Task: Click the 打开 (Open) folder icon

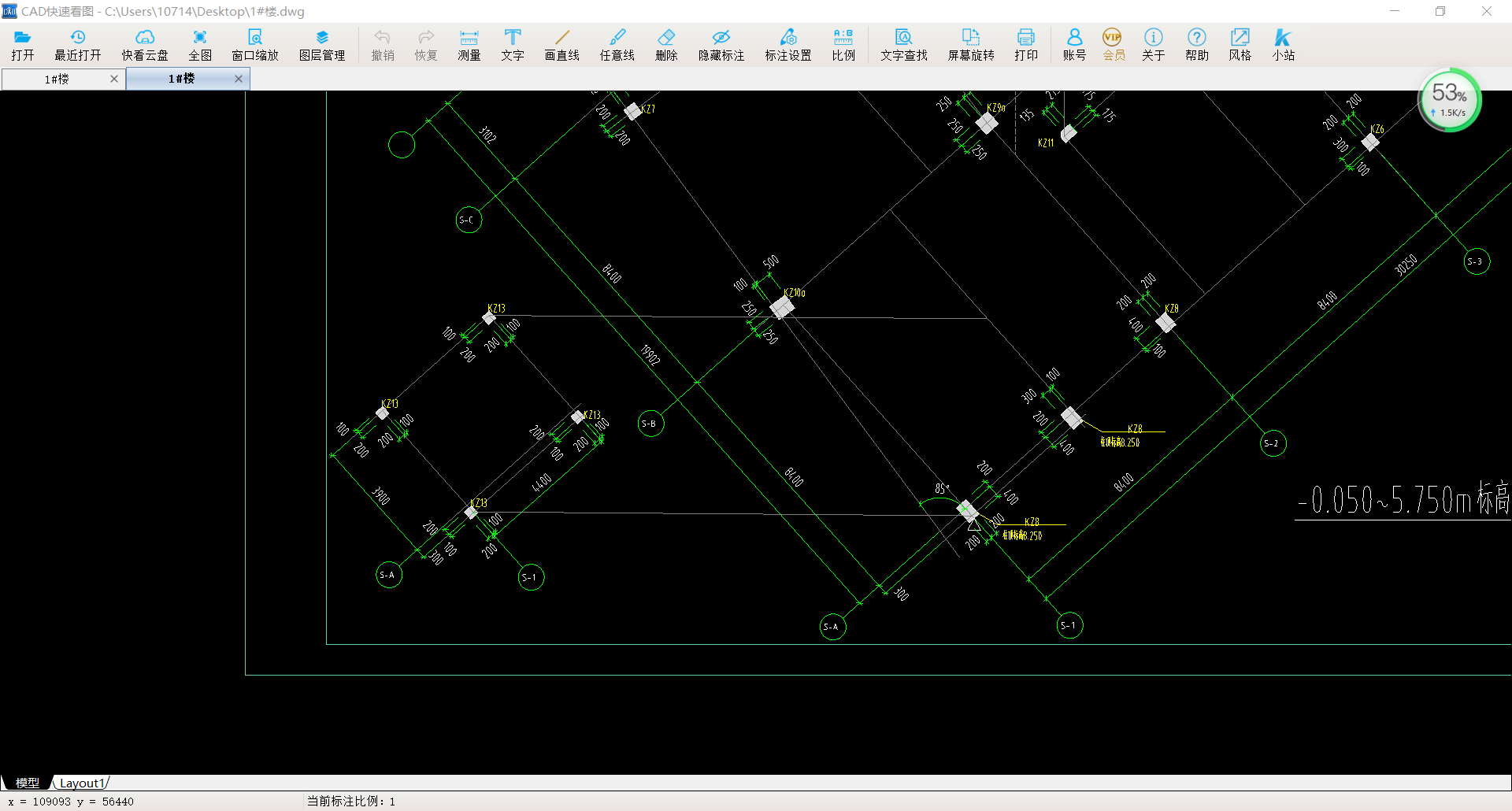Action: pyautogui.click(x=23, y=44)
